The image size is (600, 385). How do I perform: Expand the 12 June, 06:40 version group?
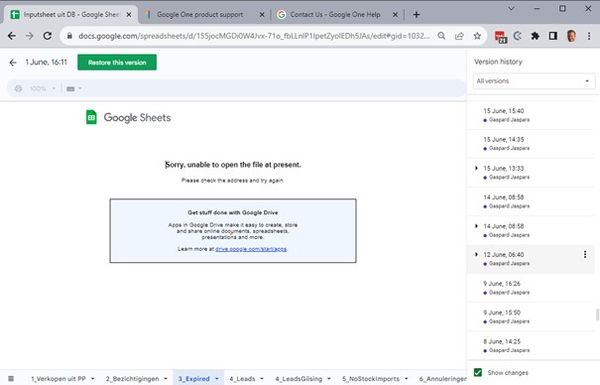(x=476, y=254)
